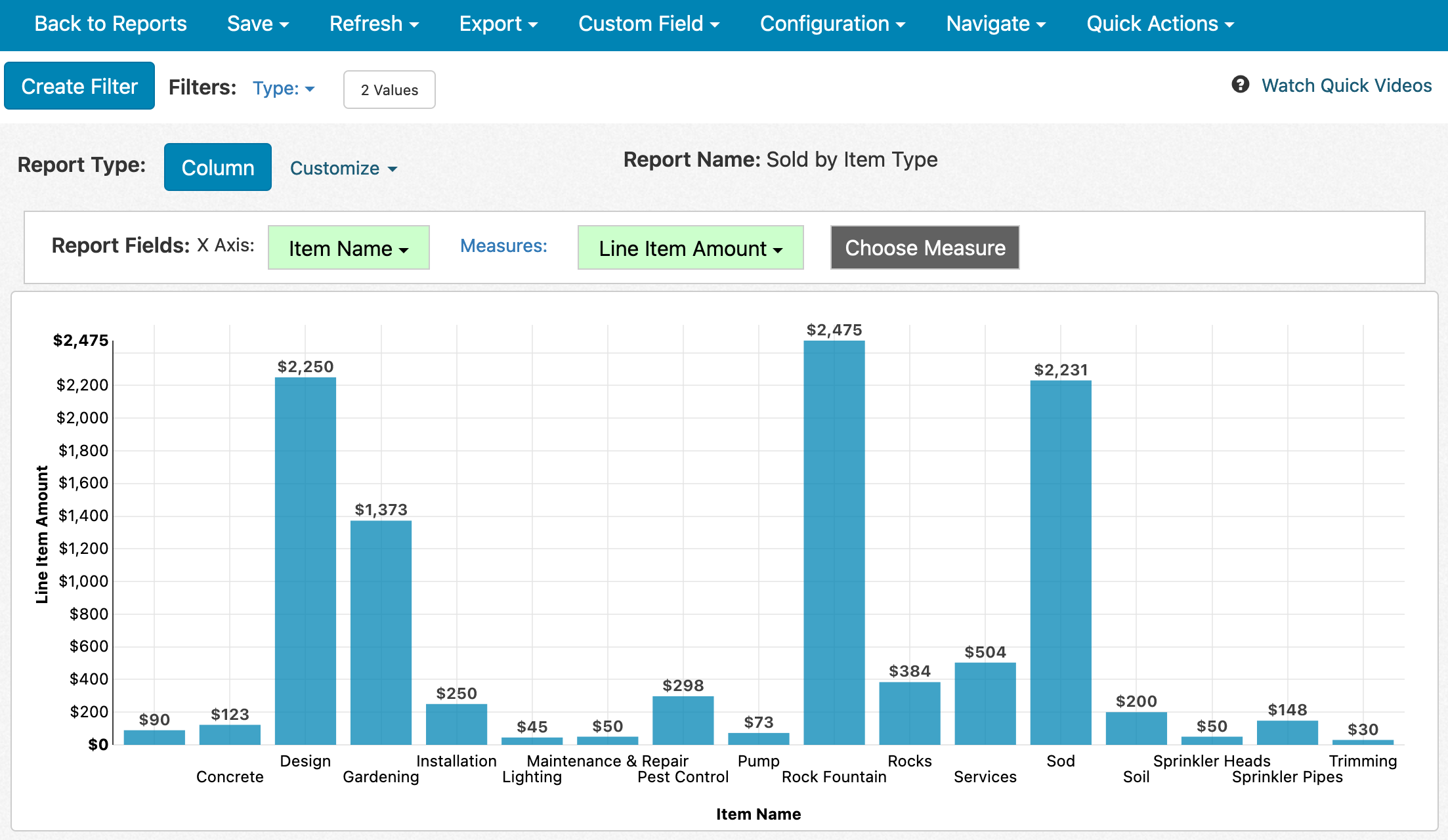Go Back to Reports
This screenshot has width=1448, height=840.
[110, 24]
